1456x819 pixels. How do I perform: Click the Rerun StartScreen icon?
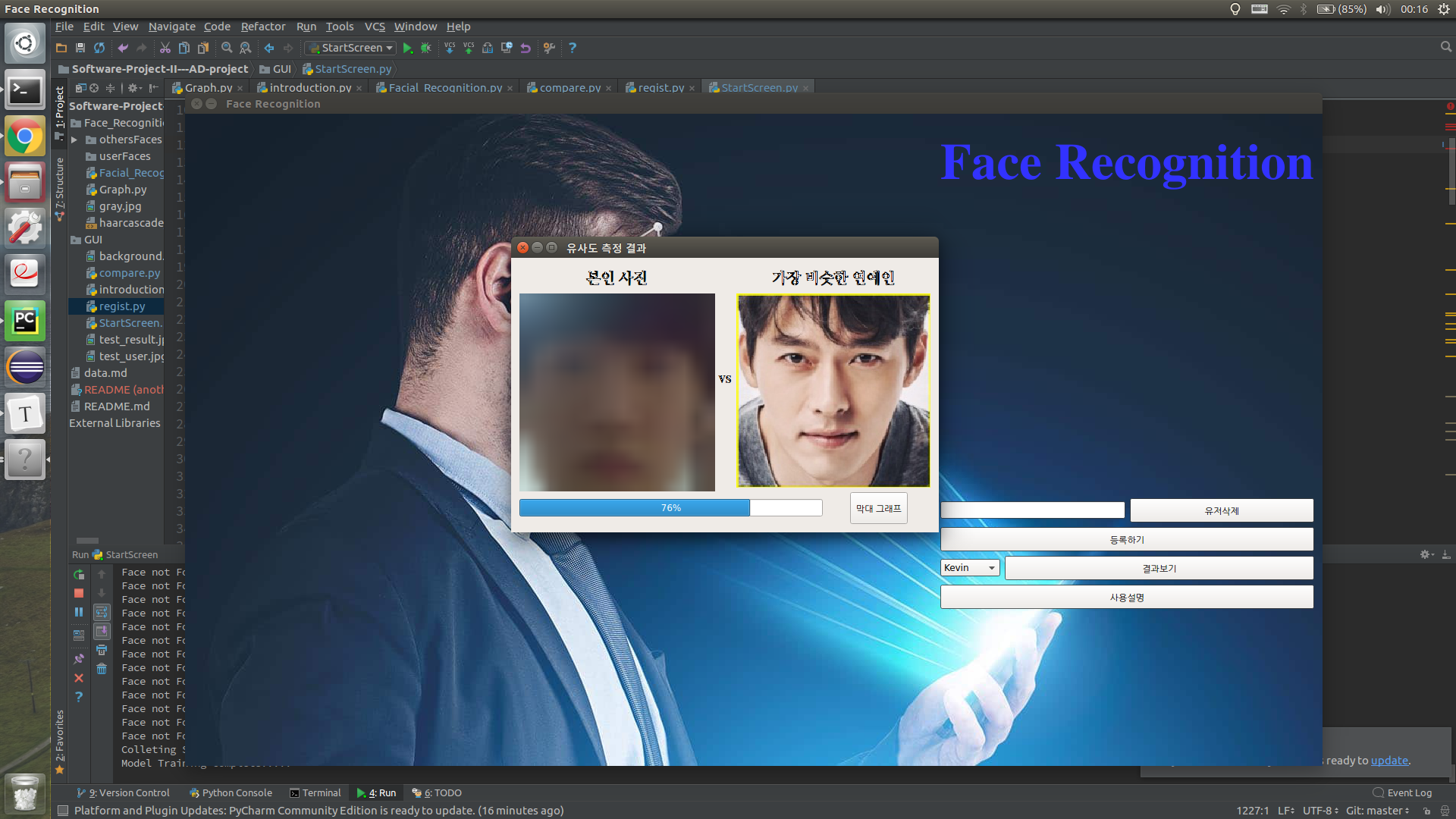79,575
